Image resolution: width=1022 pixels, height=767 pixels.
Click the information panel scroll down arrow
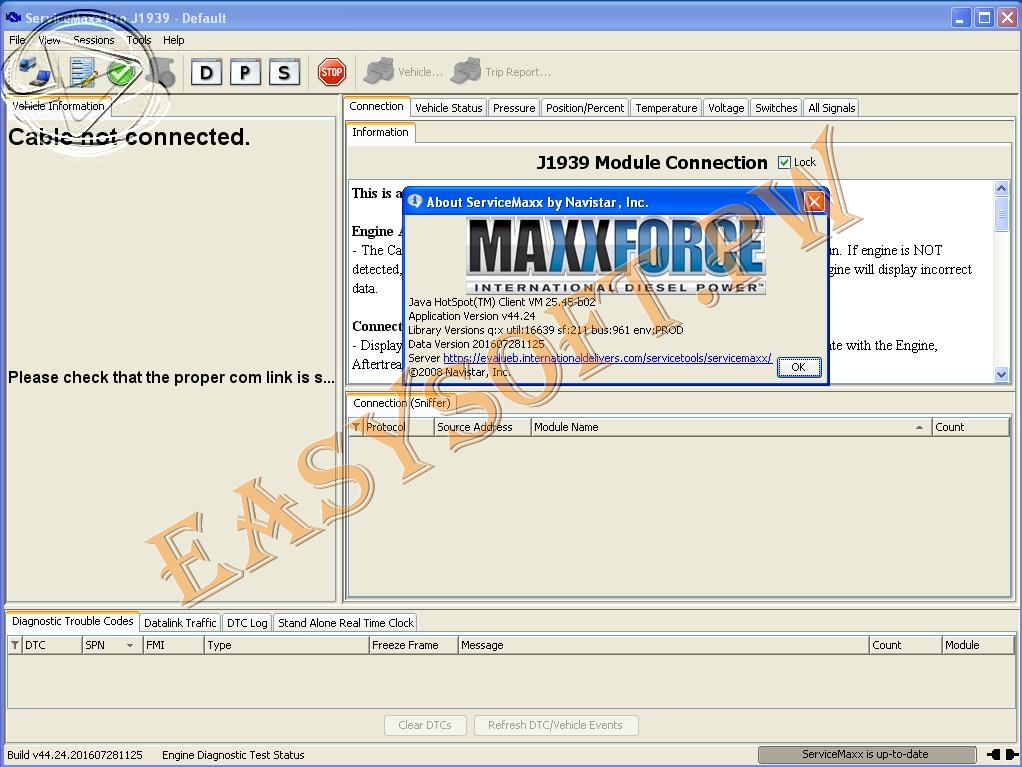pos(1001,375)
